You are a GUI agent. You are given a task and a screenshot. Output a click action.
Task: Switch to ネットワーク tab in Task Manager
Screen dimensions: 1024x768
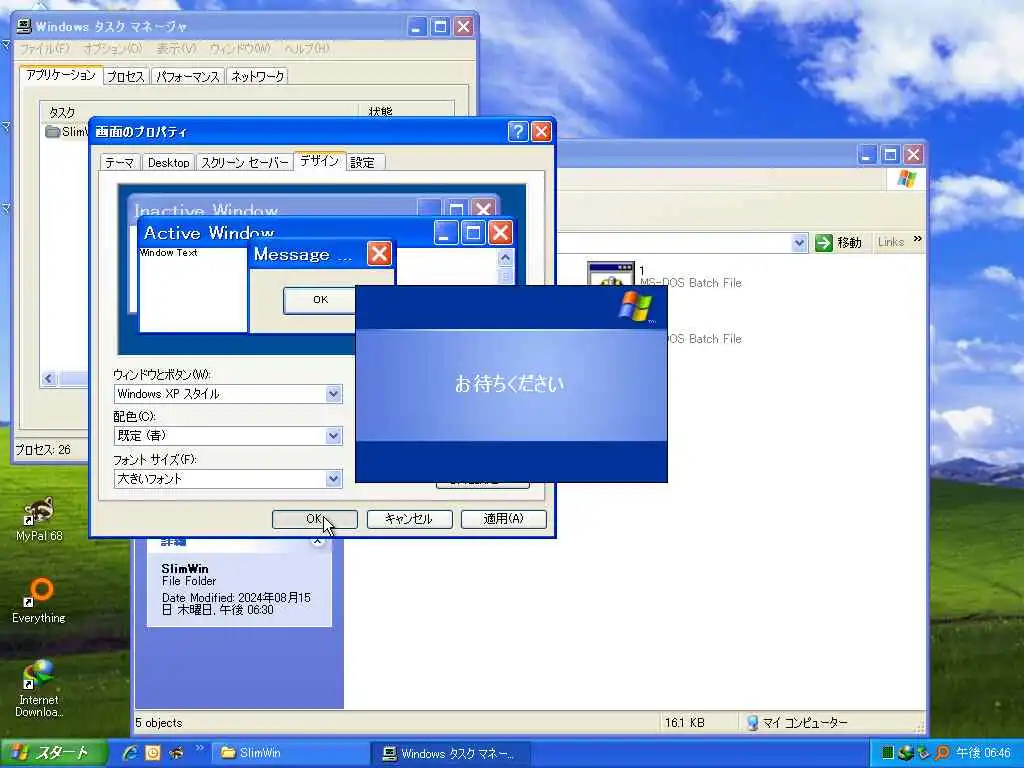pyautogui.click(x=258, y=77)
